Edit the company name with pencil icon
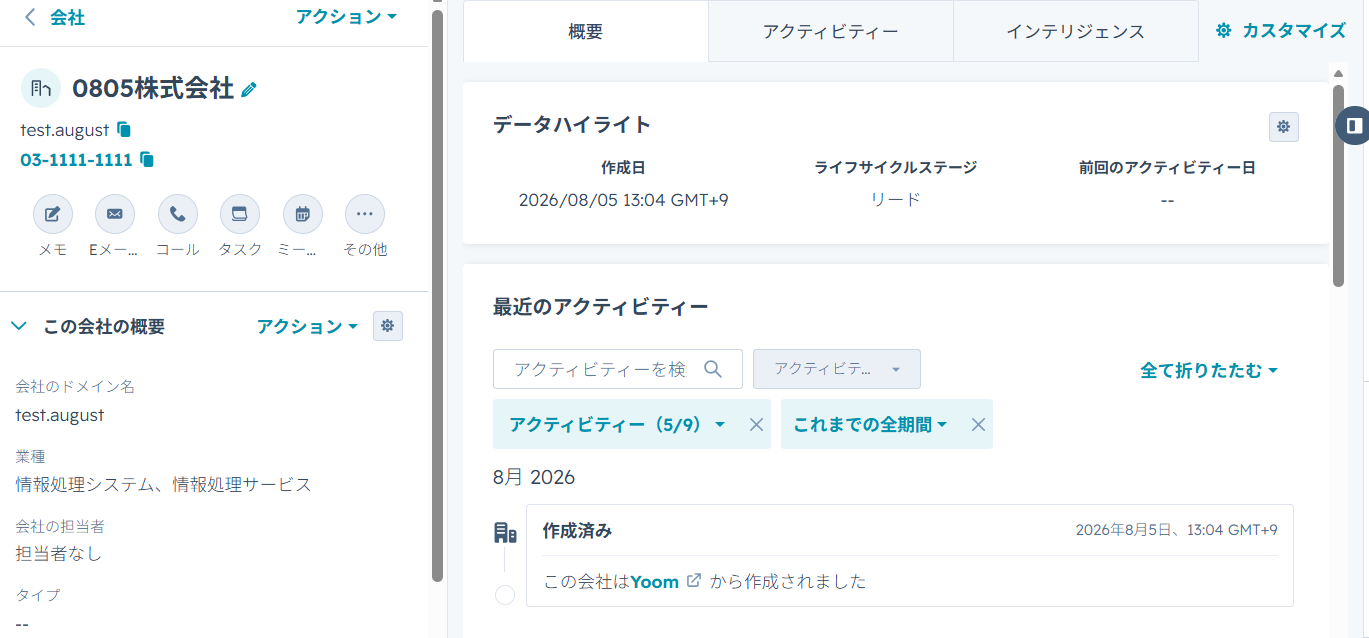1369x638 pixels. click(249, 89)
